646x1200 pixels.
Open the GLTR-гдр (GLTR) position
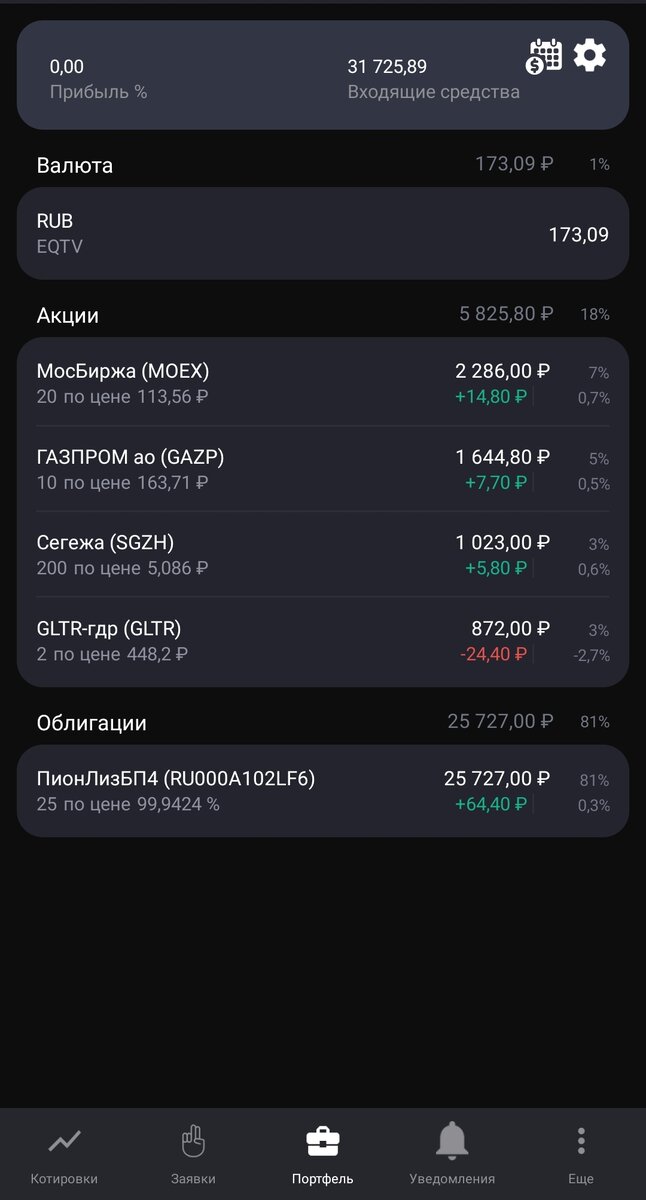click(323, 641)
